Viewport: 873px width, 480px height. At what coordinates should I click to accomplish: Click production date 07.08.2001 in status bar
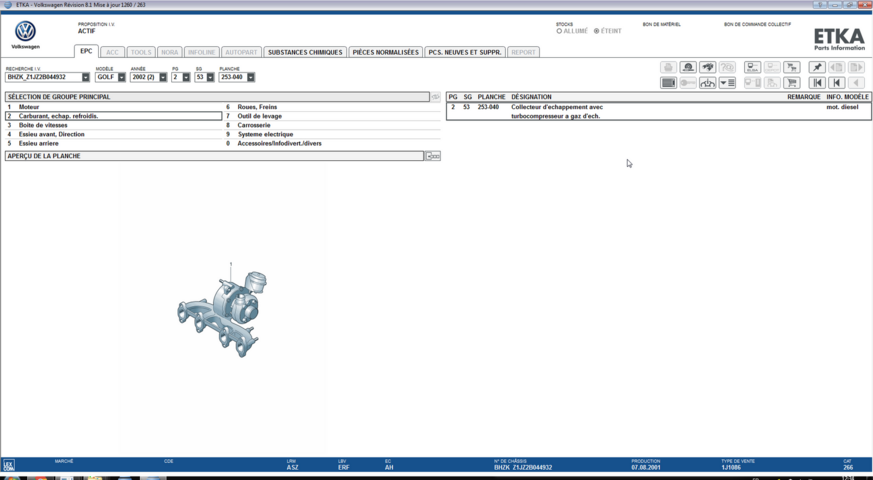646,468
